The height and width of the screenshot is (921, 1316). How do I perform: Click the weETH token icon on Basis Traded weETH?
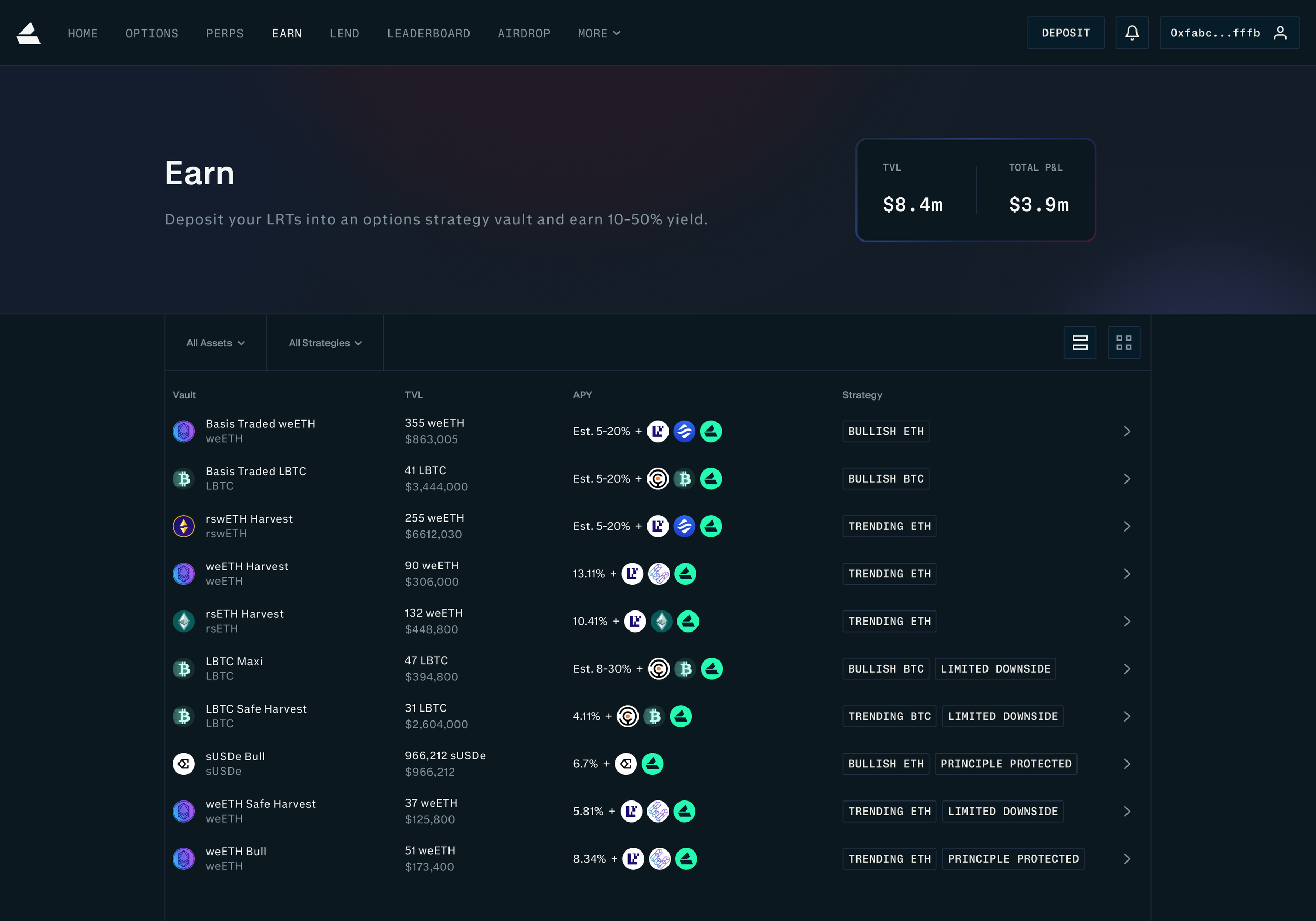coord(183,431)
